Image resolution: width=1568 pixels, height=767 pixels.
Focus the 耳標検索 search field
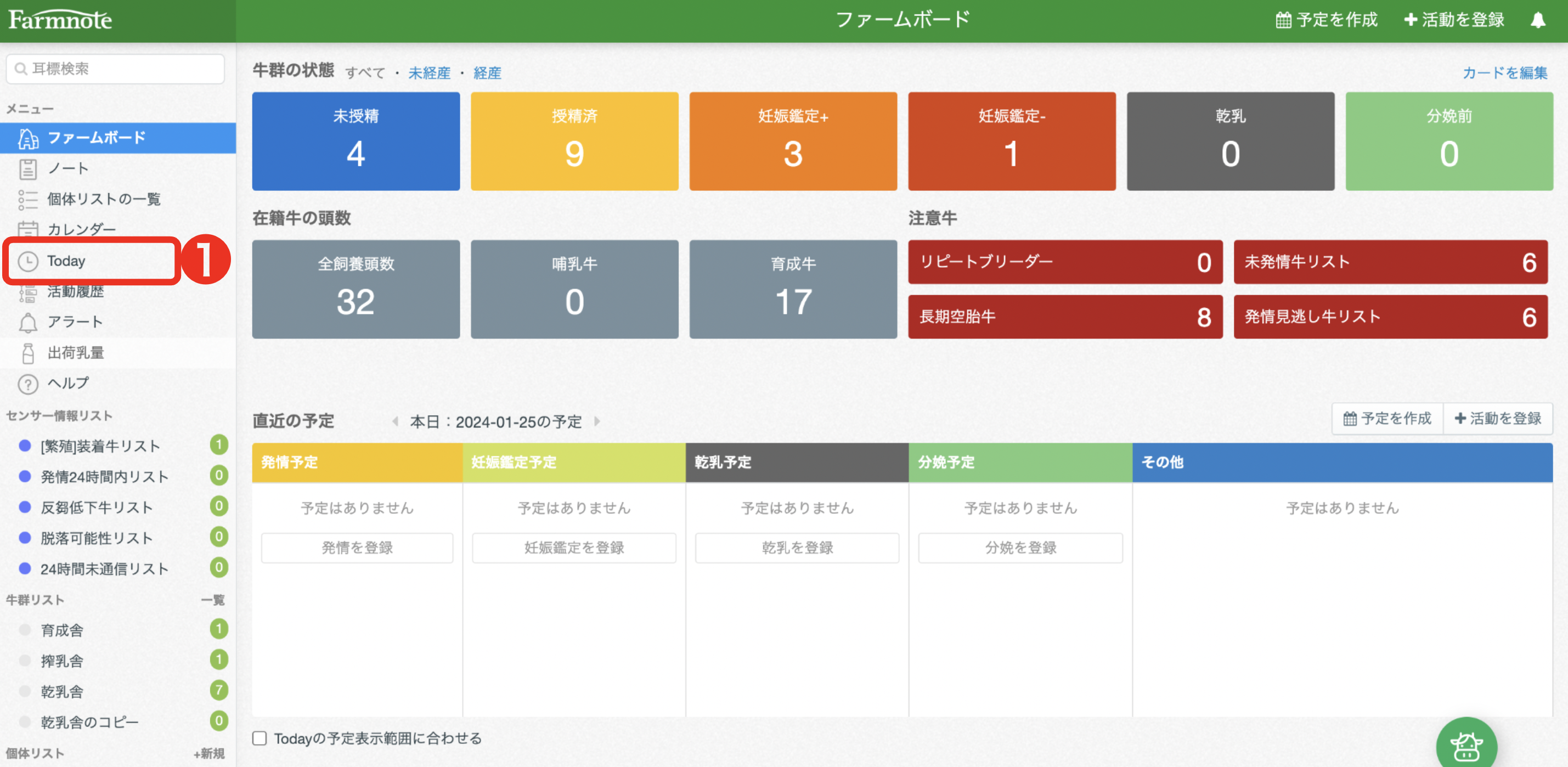pos(116,69)
